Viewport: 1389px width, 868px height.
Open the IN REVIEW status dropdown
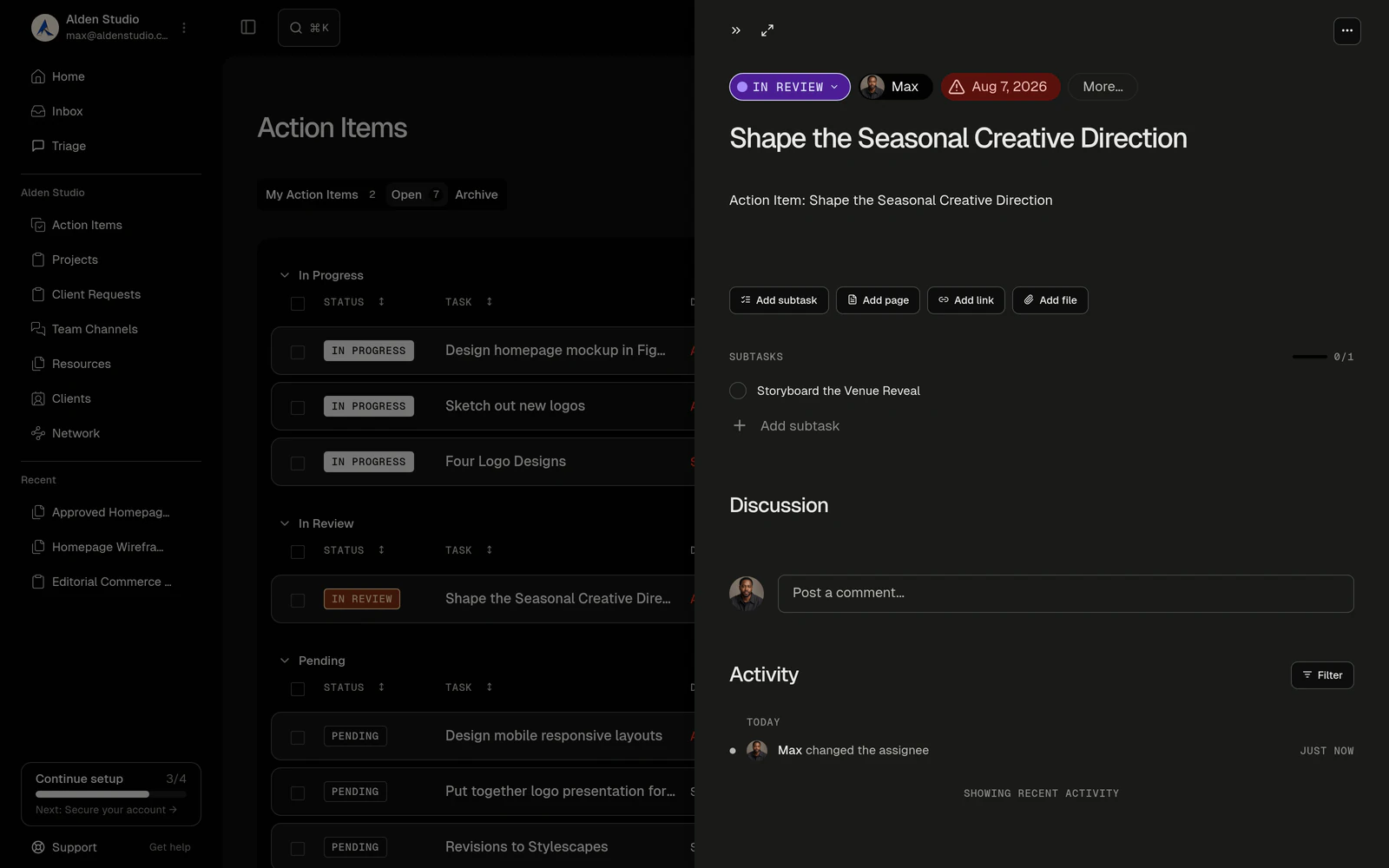coord(789,87)
